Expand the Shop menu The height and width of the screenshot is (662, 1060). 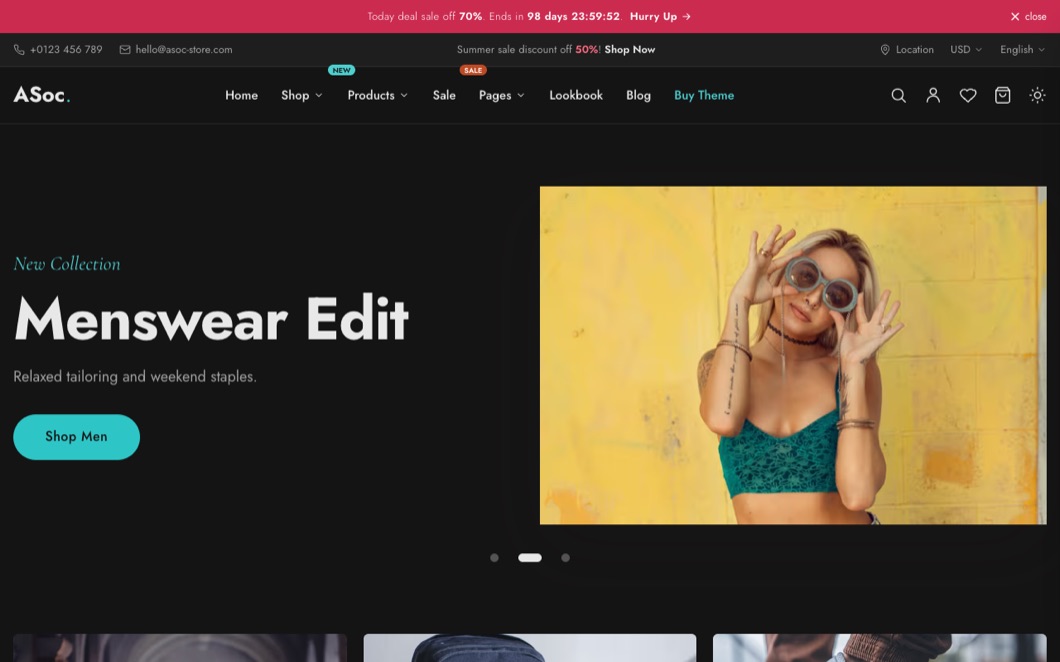(x=302, y=95)
